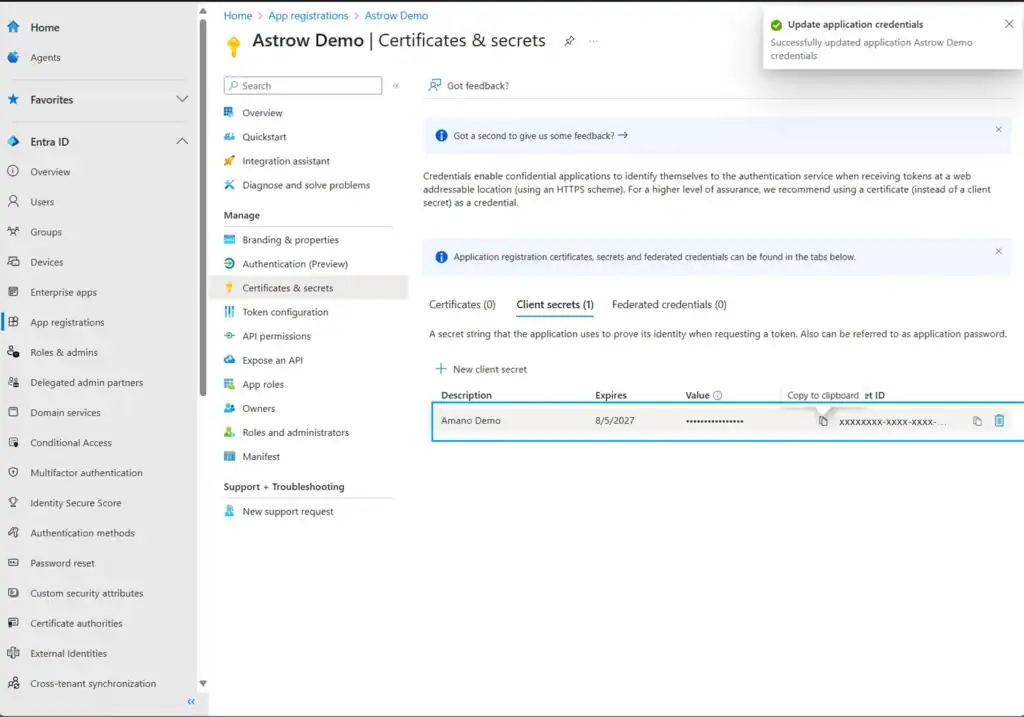The image size is (1024, 717).
Task: Open Domain services in the sidebar
Action: 65,412
